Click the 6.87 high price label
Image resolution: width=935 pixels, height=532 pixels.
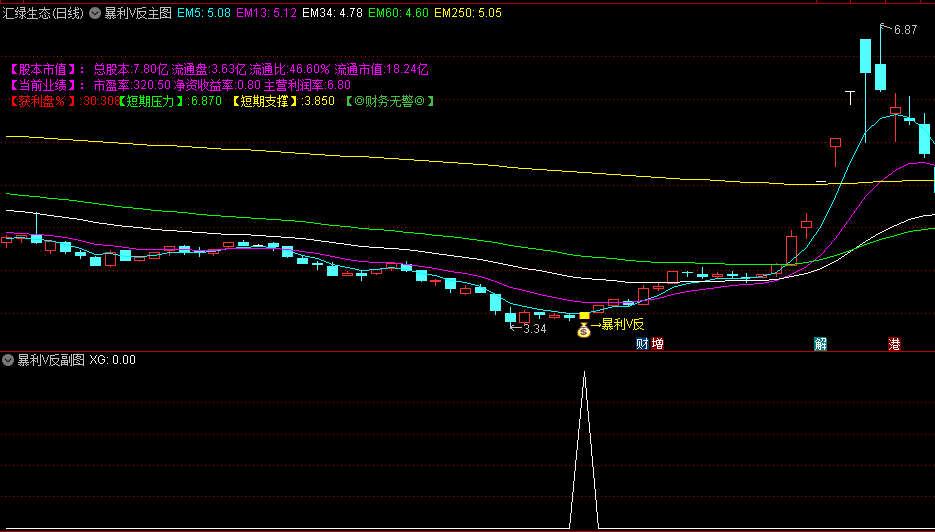tap(906, 30)
